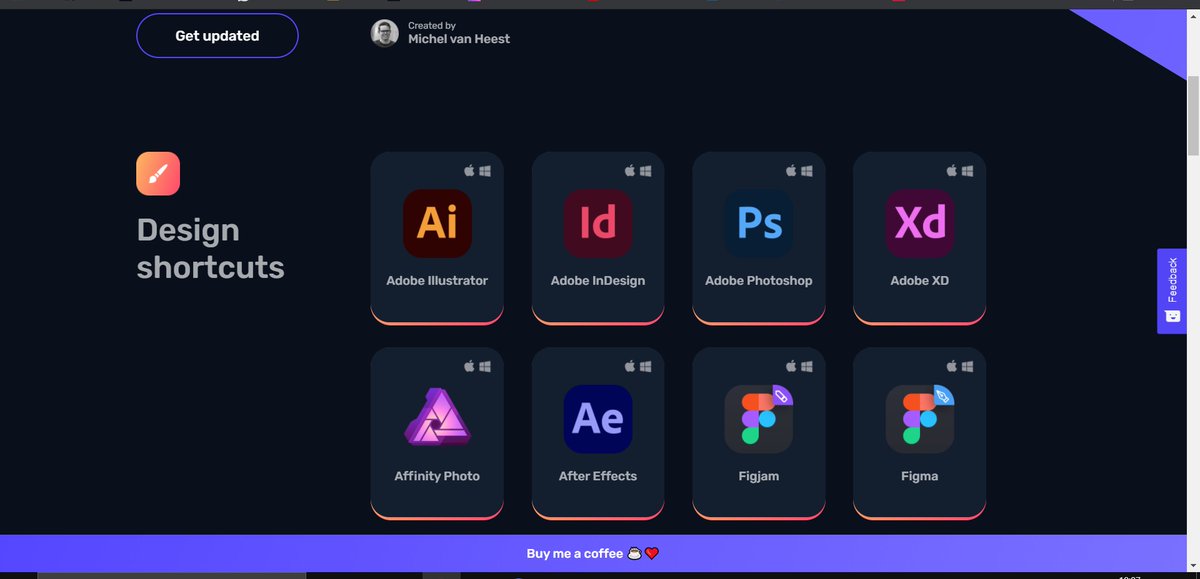Image resolution: width=1200 pixels, height=579 pixels.
Task: Click the paintbrush Design category icon
Action: coord(158,174)
